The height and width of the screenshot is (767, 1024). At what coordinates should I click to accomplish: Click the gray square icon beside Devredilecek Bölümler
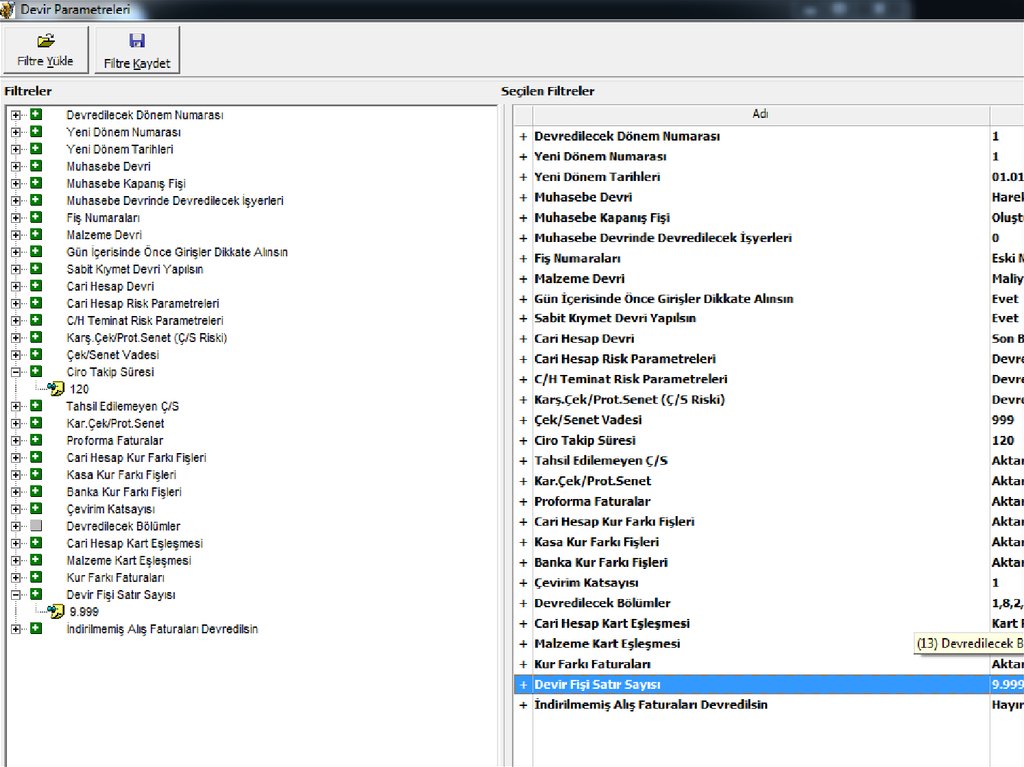tap(36, 526)
